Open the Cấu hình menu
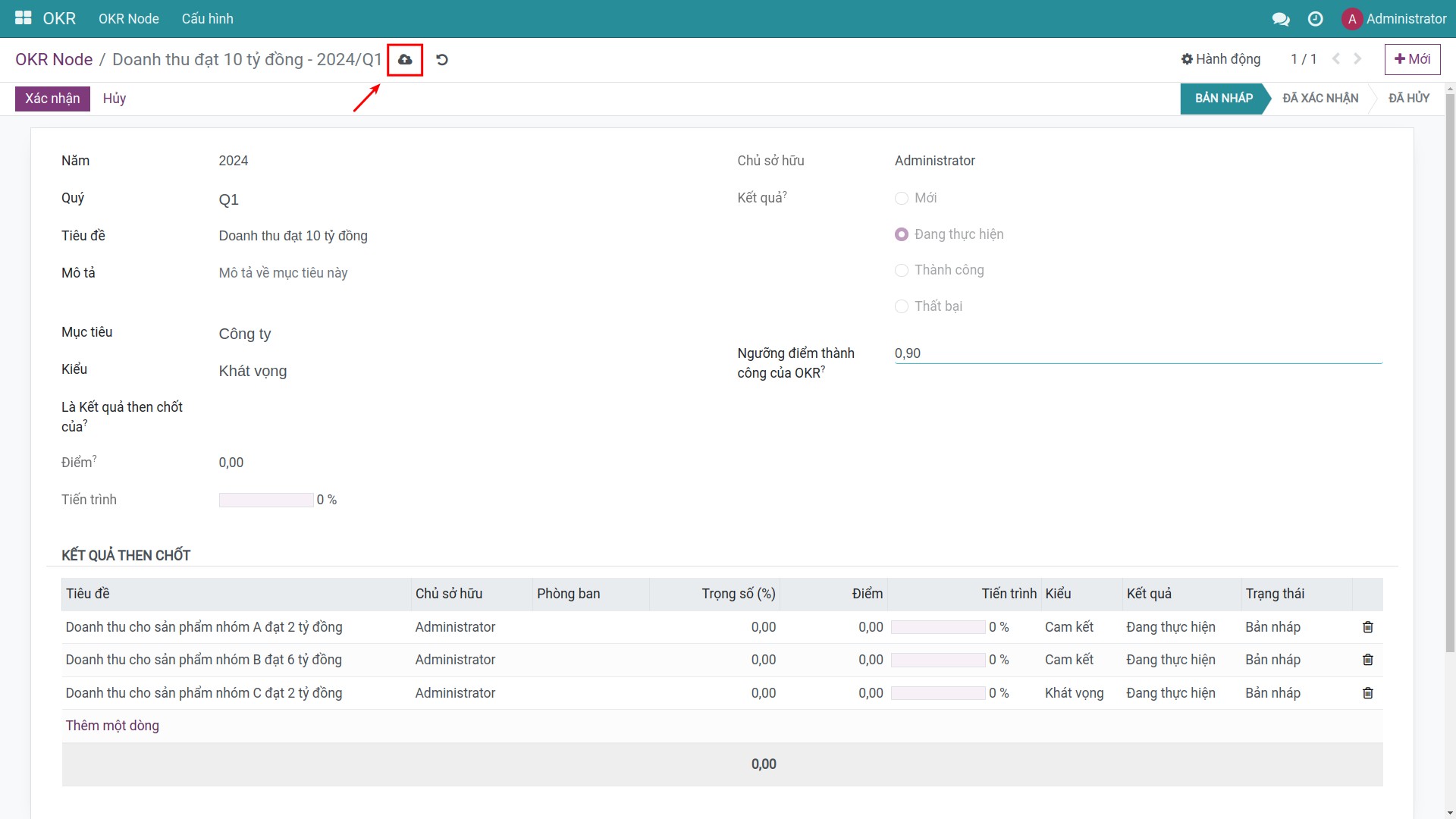1456x819 pixels. 207,19
